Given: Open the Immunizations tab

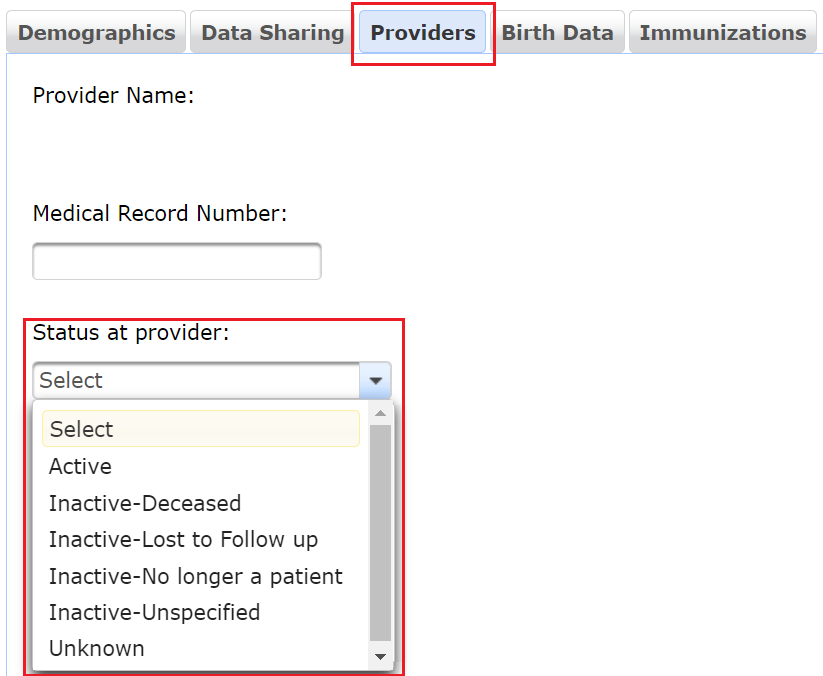Looking at the screenshot, I should click(x=722, y=32).
